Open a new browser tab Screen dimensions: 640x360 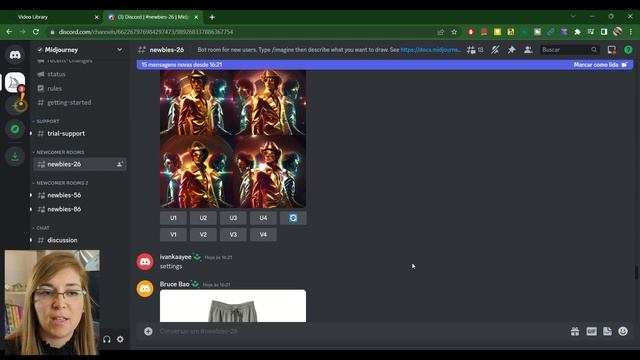[x=212, y=17]
